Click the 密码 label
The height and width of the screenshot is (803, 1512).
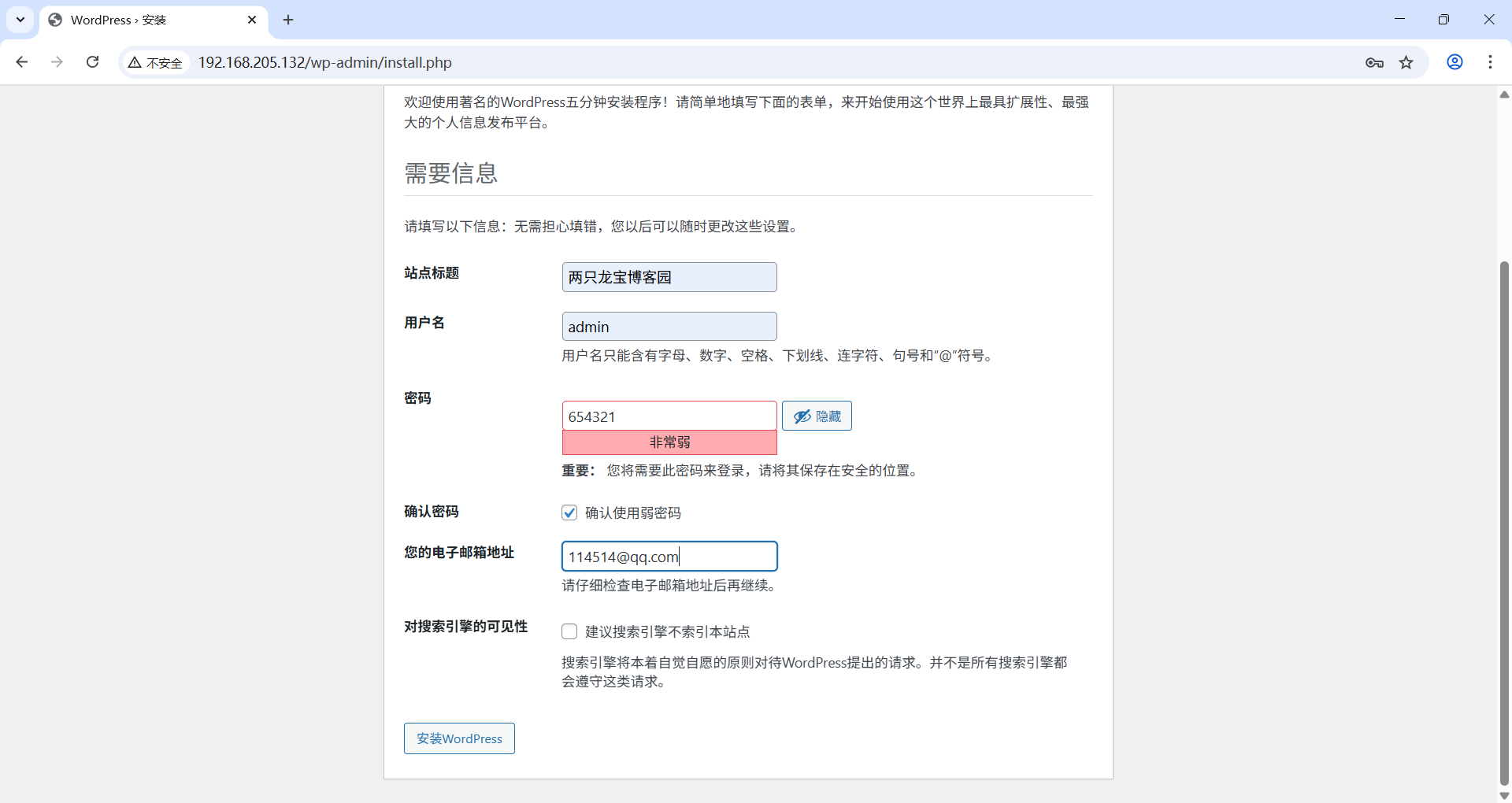pos(417,398)
